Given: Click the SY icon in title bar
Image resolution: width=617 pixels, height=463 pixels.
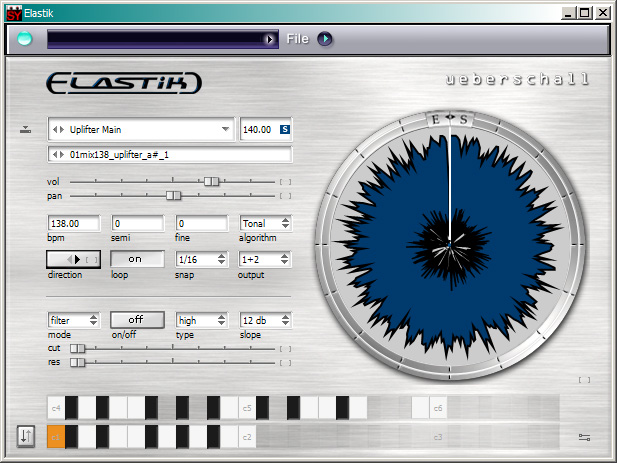Looking at the screenshot, I should (14, 13).
